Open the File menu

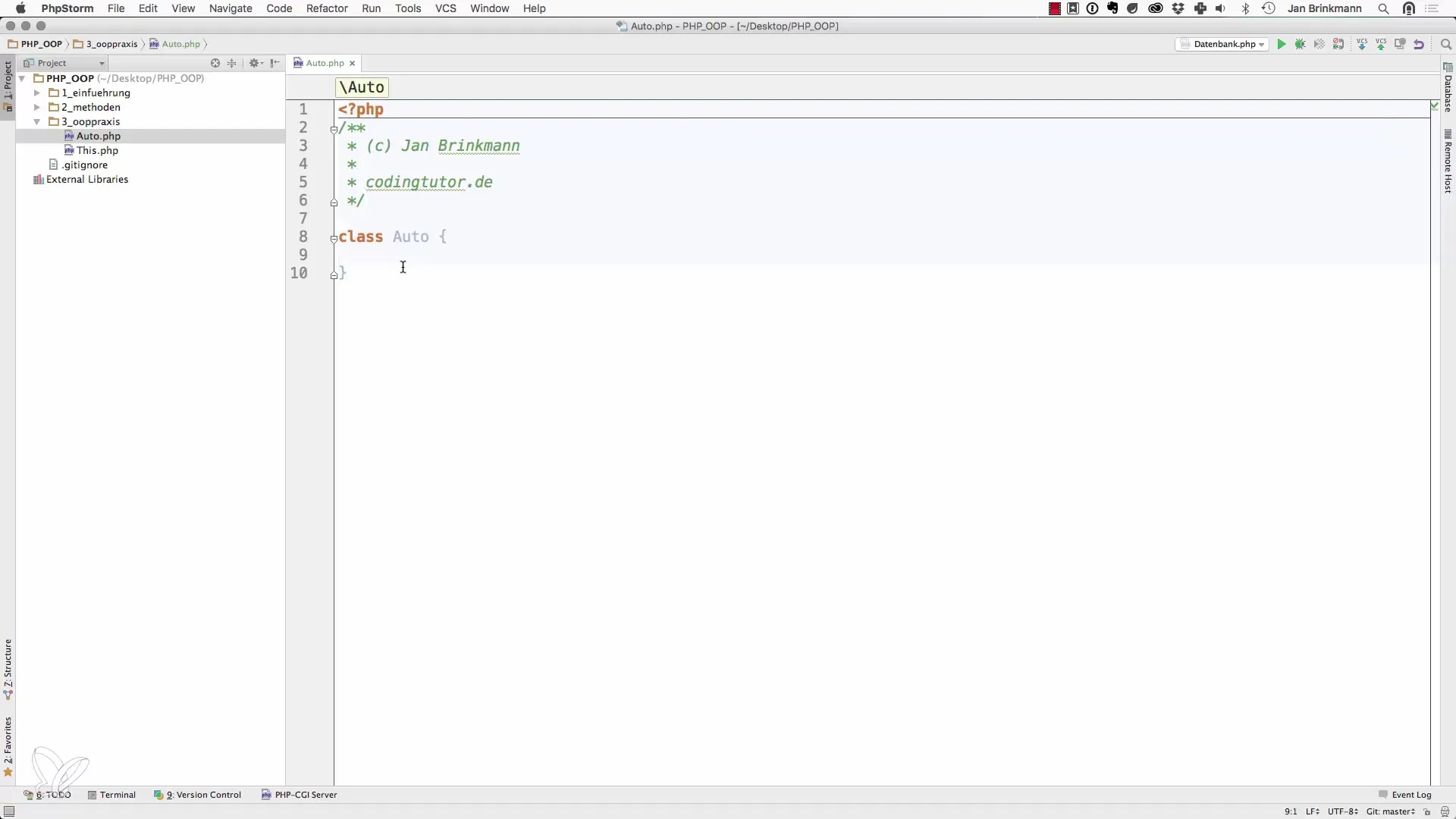tap(116, 8)
